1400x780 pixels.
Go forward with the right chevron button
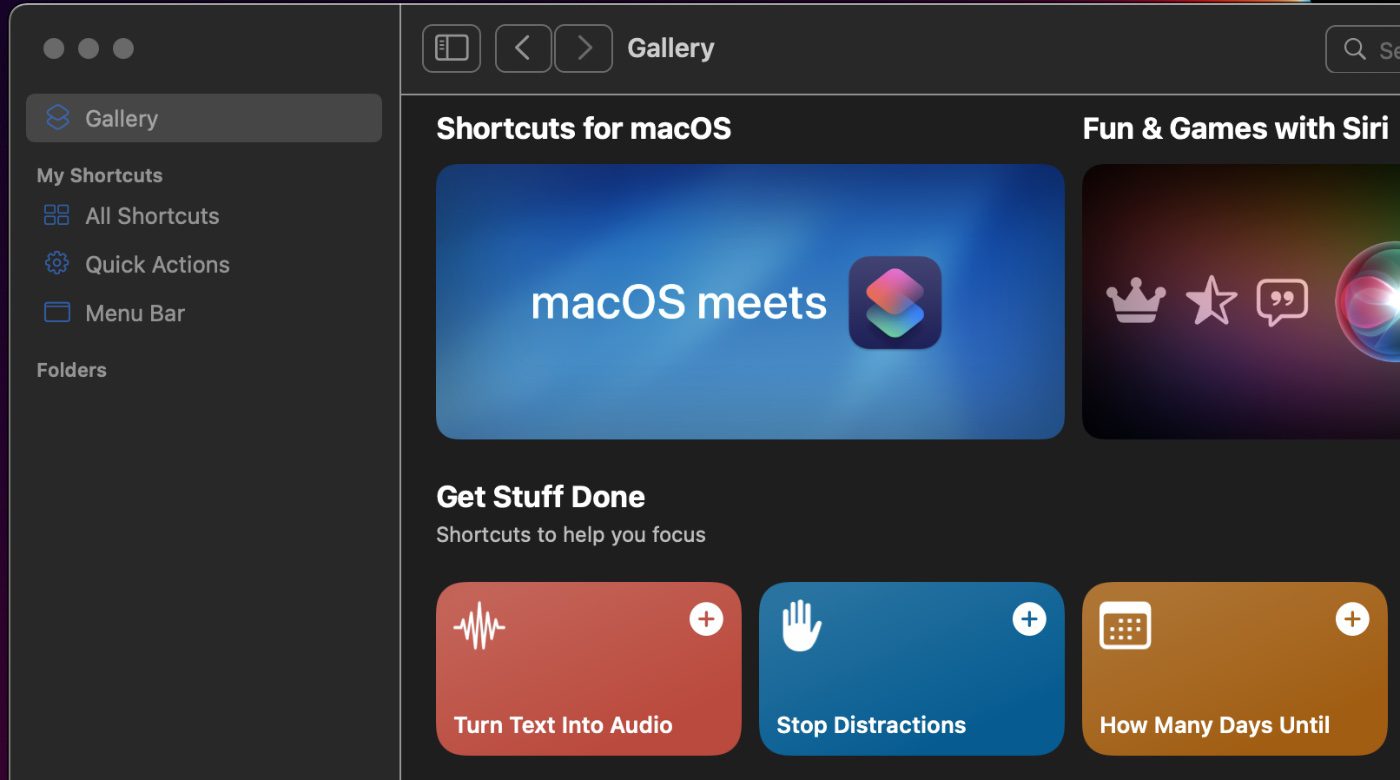click(584, 48)
